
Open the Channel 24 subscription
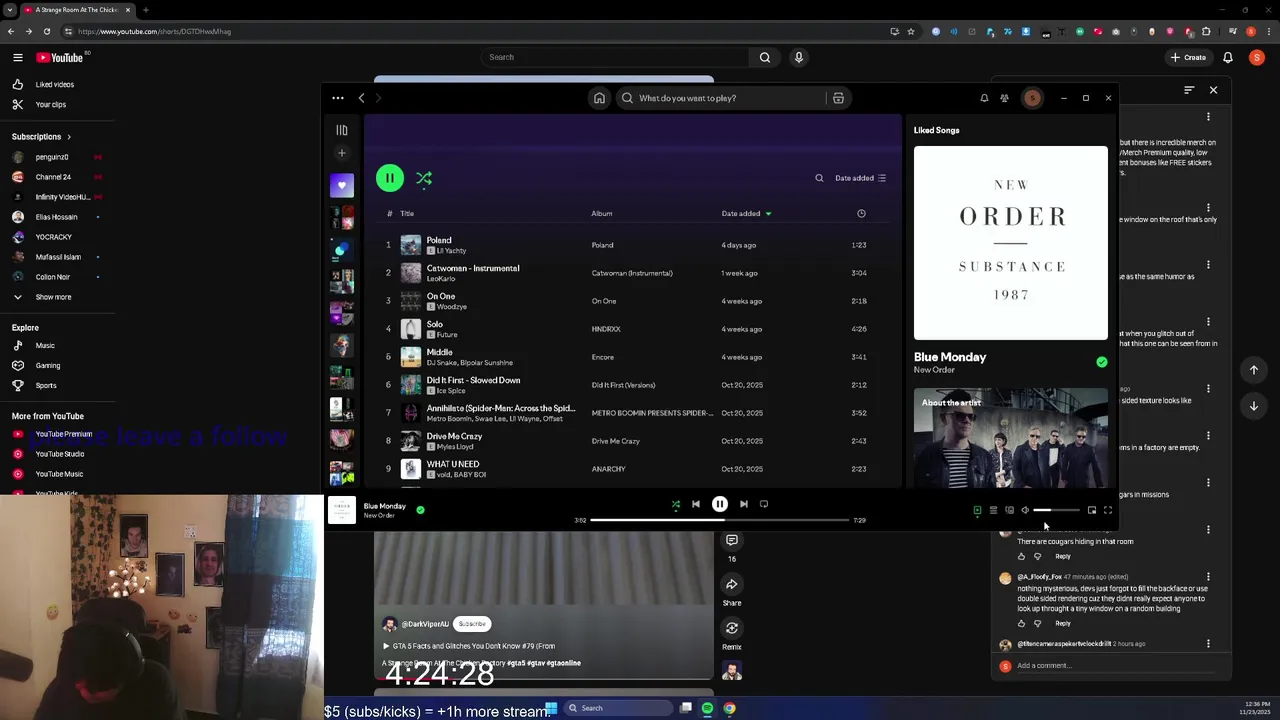pos(53,177)
